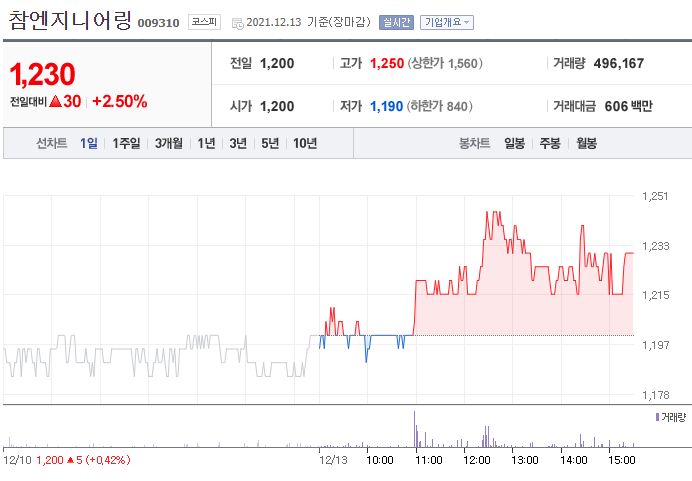Open the 10년 line chart
692x481 pixels.
(x=305, y=143)
